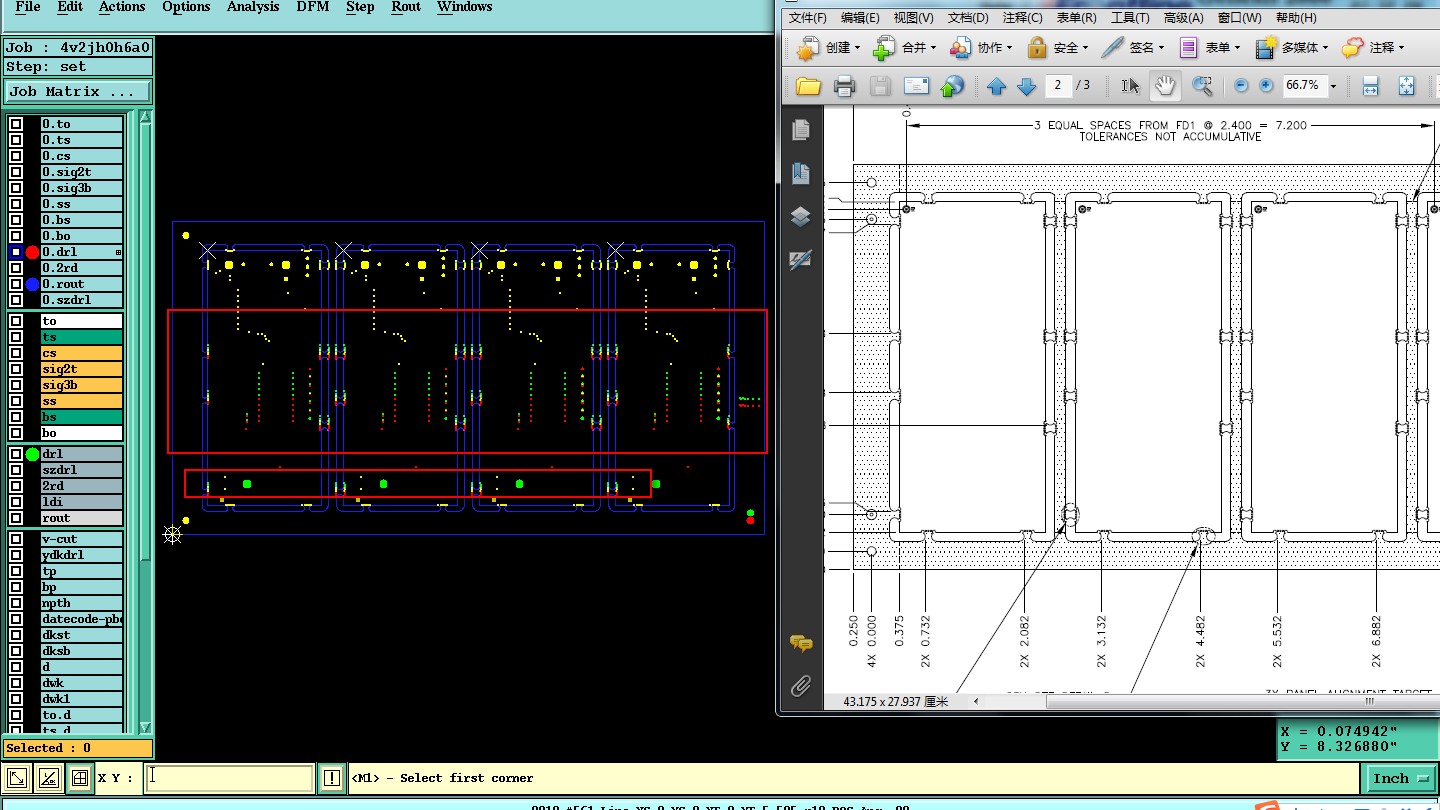1440x810 pixels.
Task: Open the Layers panel in PDF sidebar
Action: coord(800,217)
